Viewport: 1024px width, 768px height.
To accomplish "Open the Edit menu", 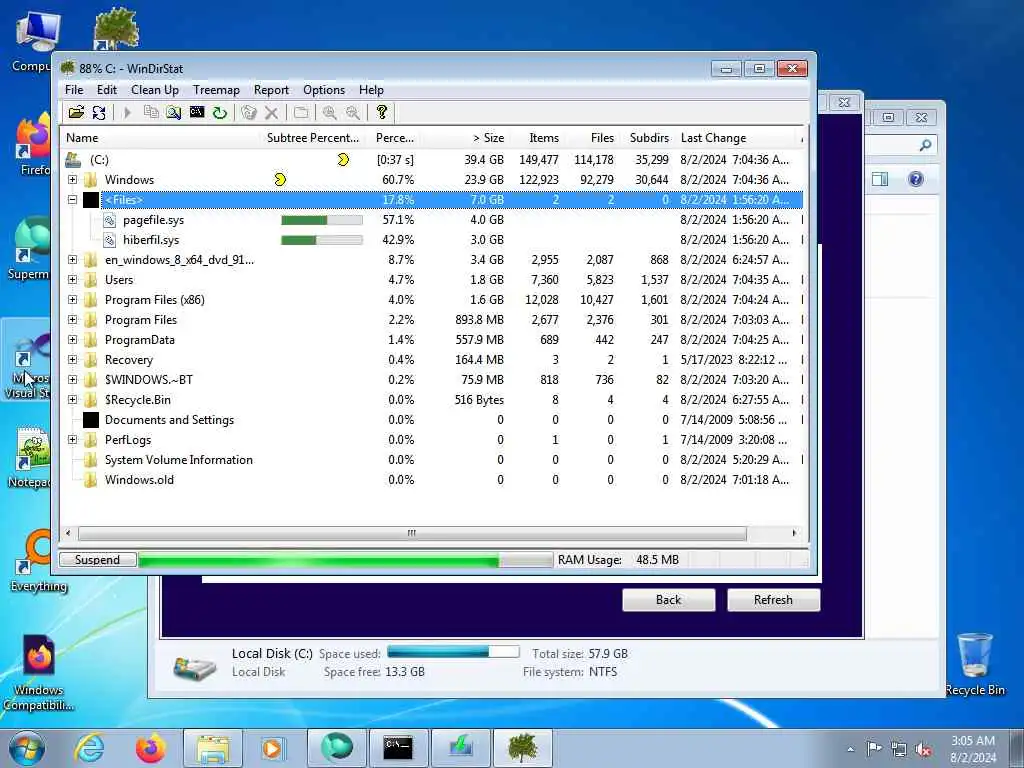I will click(x=106, y=90).
